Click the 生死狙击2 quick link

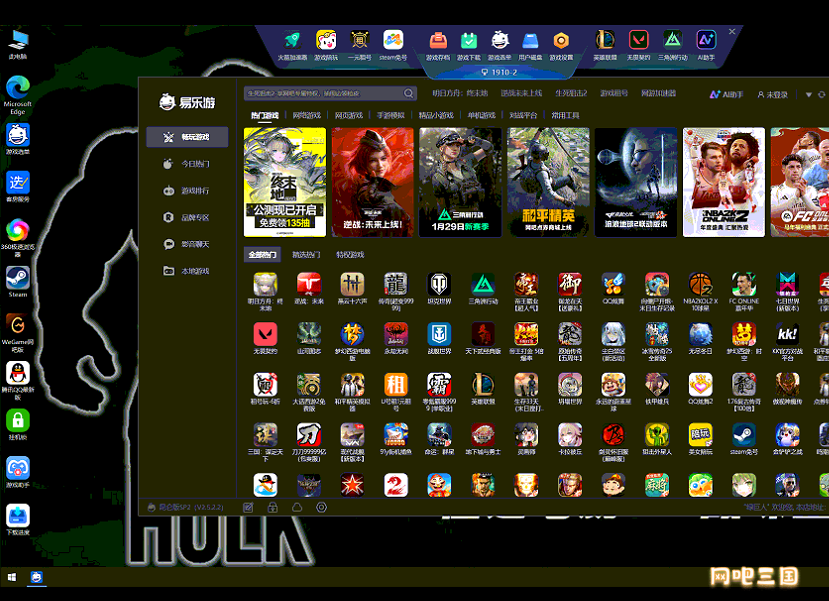[x=571, y=93]
